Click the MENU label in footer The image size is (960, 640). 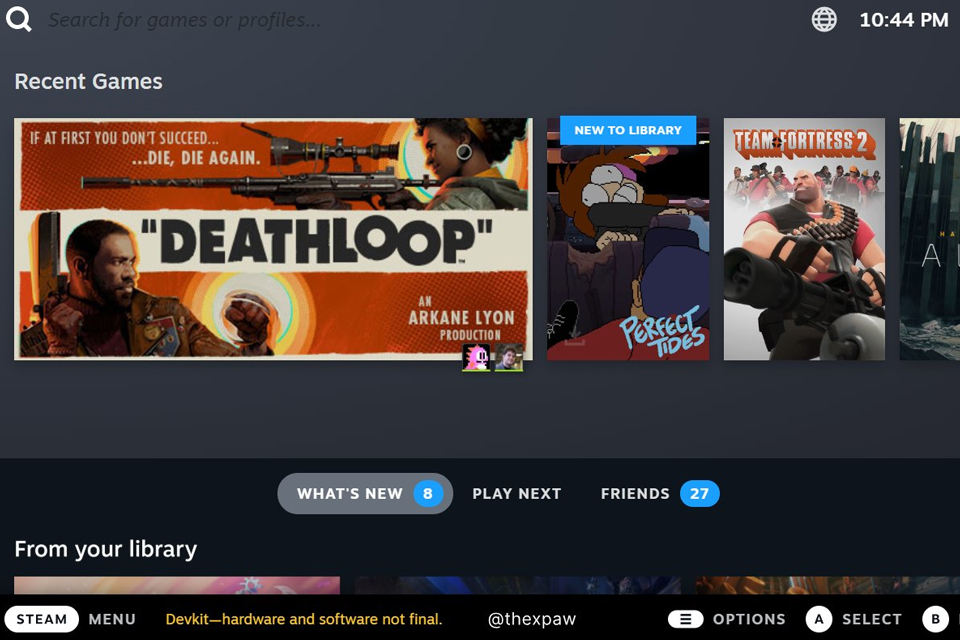[x=112, y=619]
